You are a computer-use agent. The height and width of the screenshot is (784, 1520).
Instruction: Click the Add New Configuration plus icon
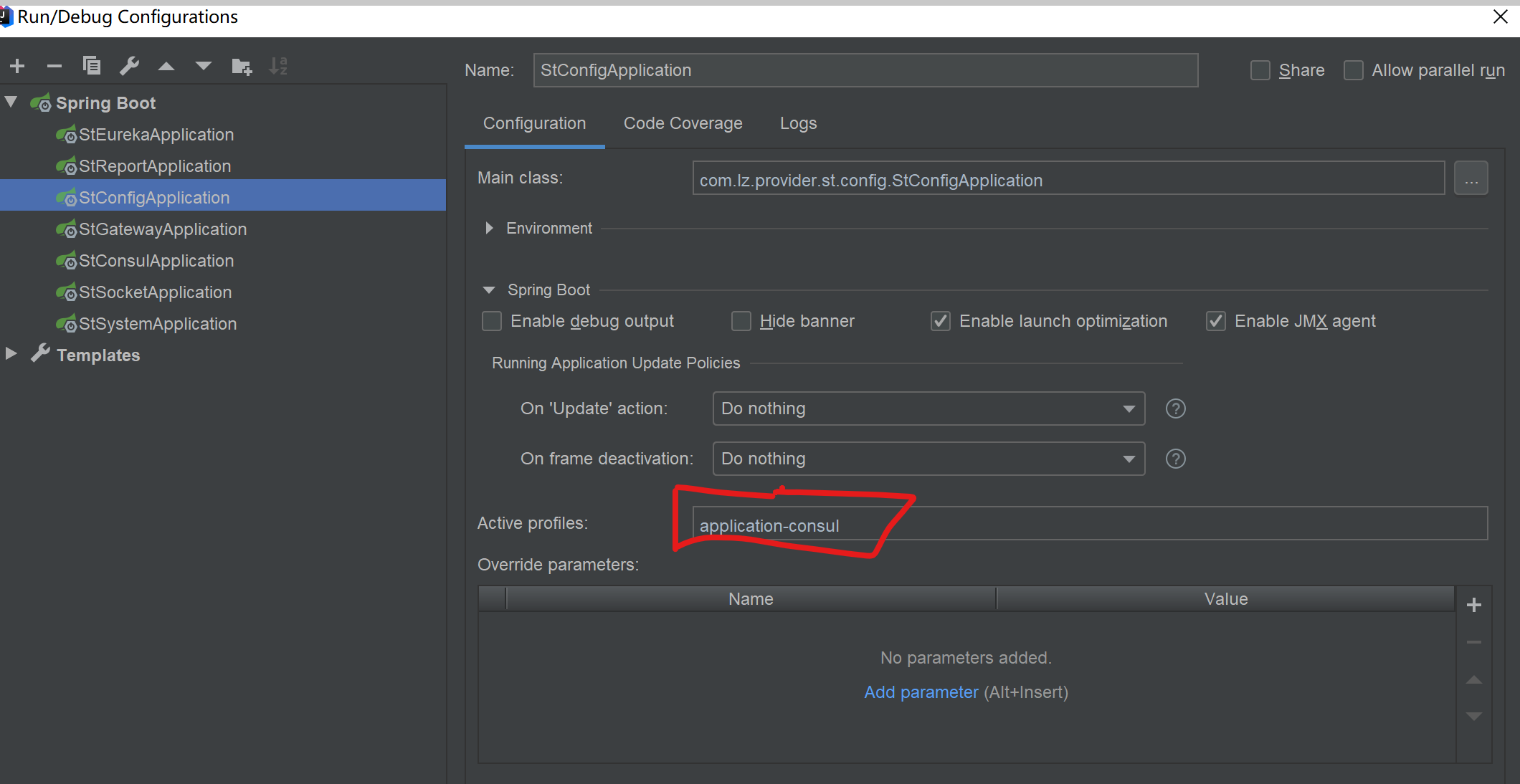pos(18,67)
